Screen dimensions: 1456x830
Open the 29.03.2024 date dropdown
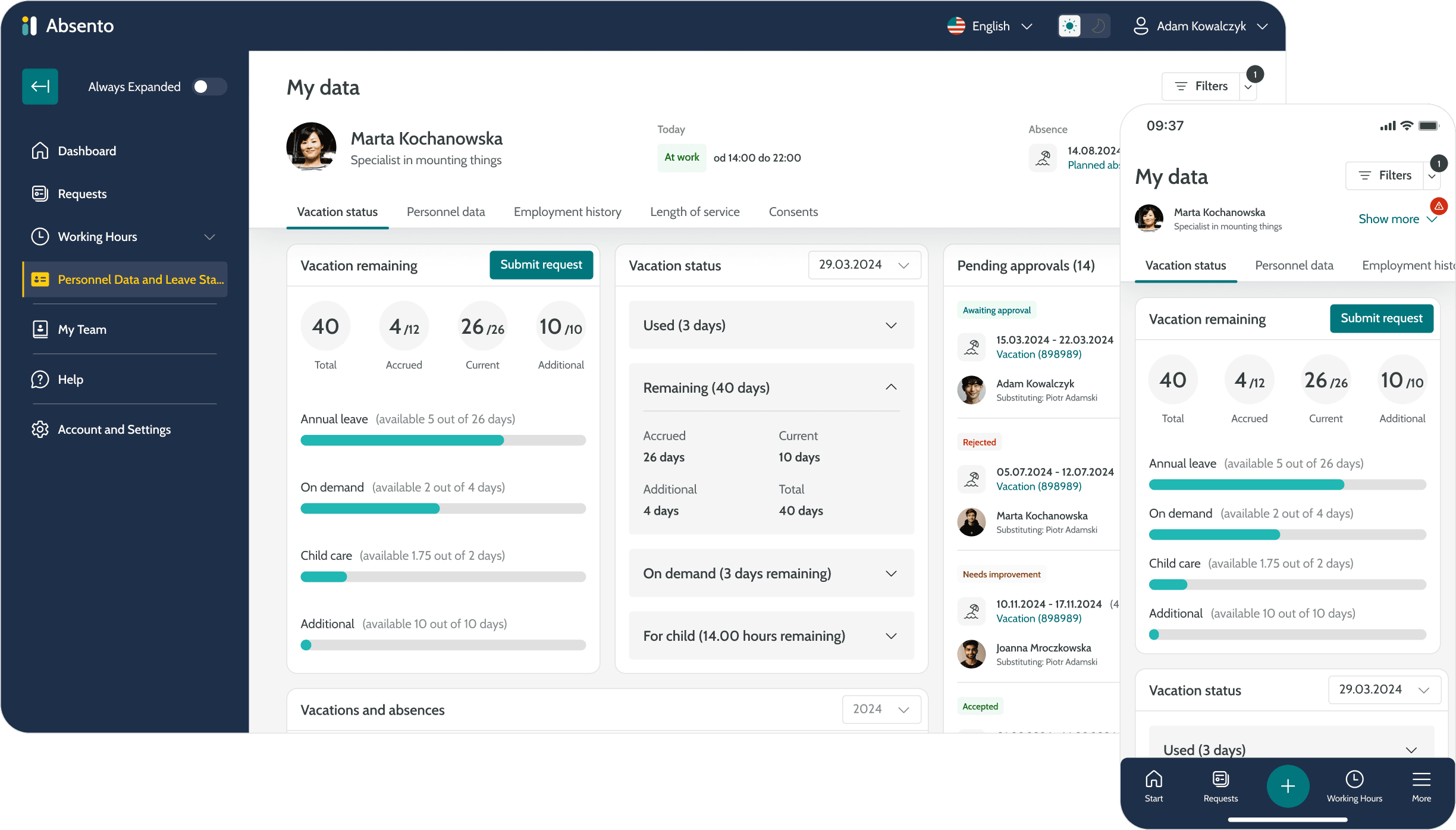click(864, 265)
